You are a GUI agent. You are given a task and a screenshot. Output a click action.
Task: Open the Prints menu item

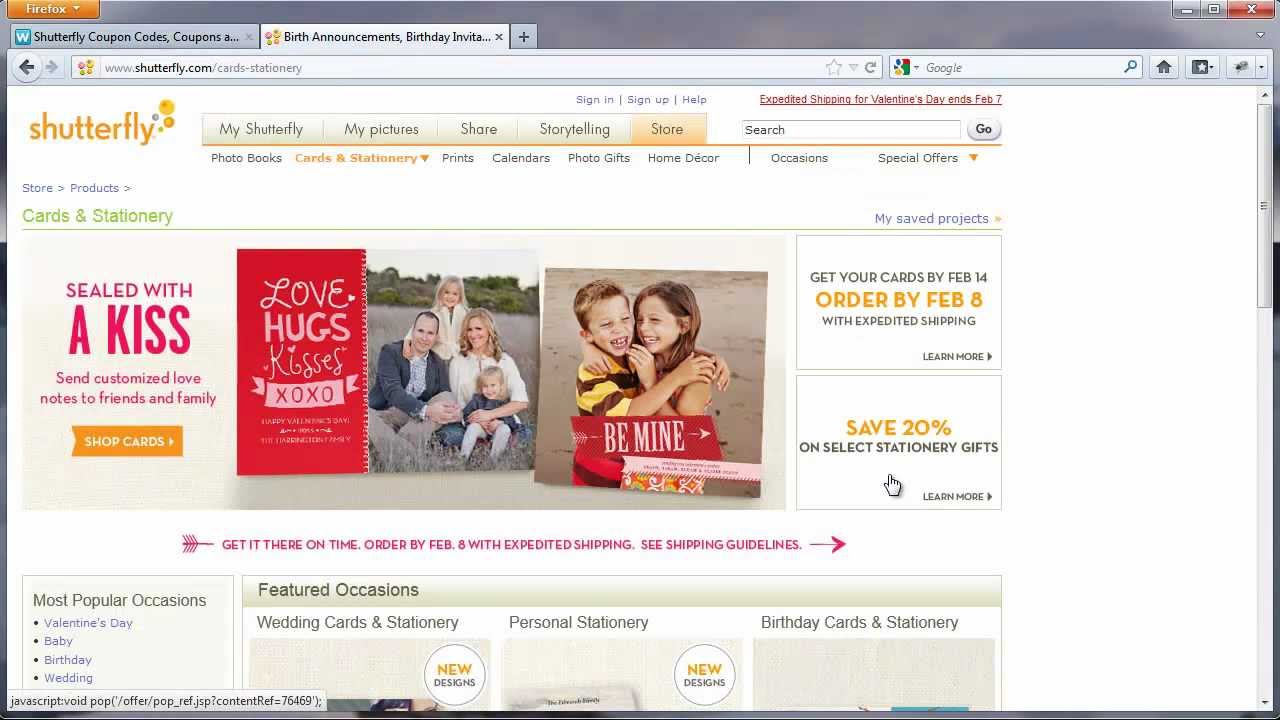[458, 158]
